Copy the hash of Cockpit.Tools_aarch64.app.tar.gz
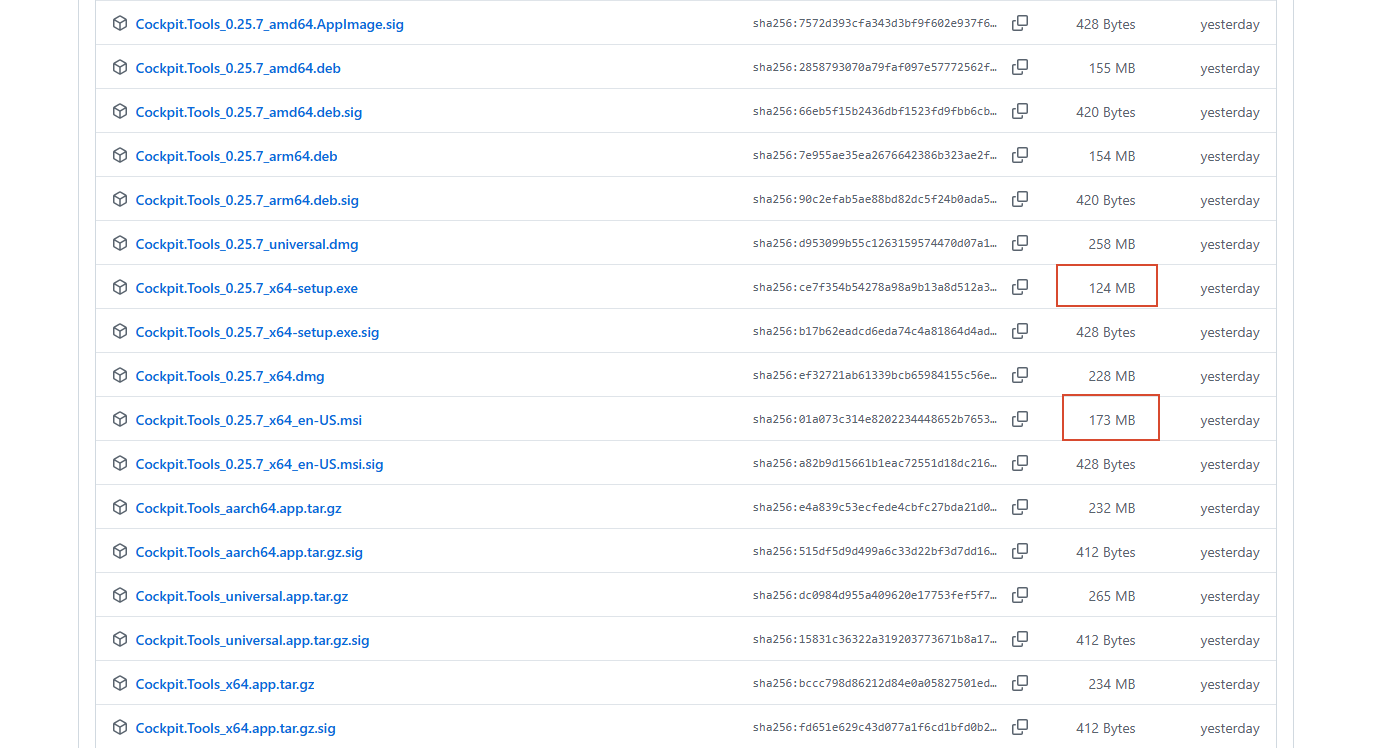Screen dimensions: 1391x748 pyautogui.click(x=1020, y=507)
